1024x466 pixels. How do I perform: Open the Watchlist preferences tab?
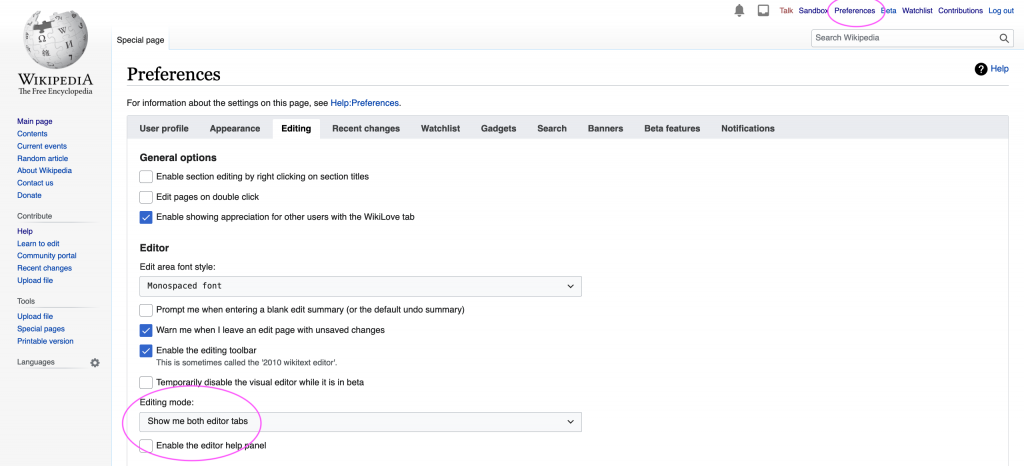tap(440, 129)
